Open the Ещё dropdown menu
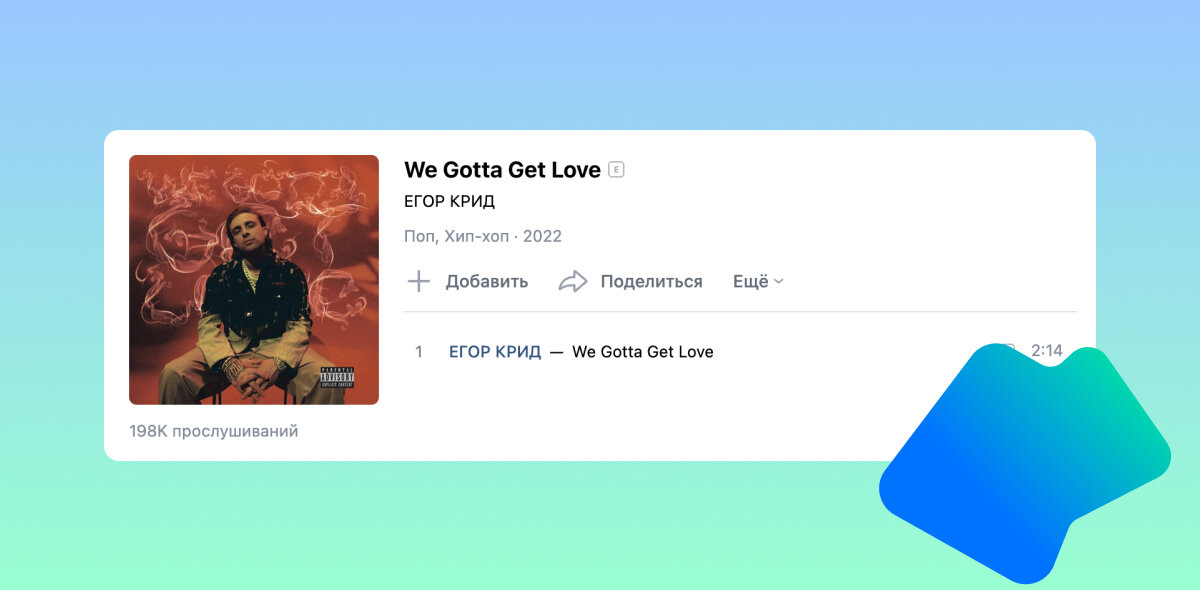This screenshot has width=1200, height=590. [x=758, y=281]
